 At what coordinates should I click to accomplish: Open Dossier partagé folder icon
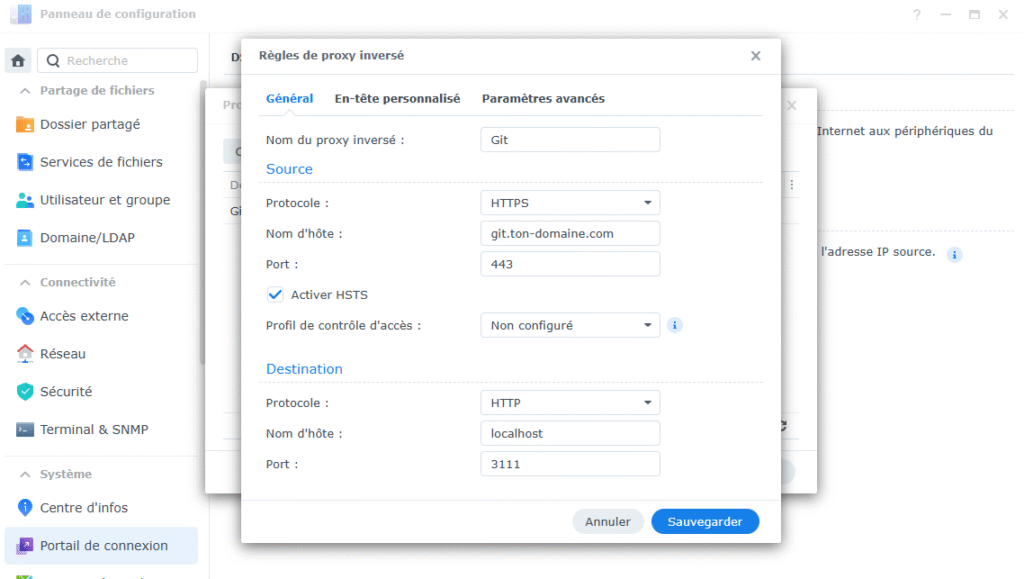pos(25,125)
